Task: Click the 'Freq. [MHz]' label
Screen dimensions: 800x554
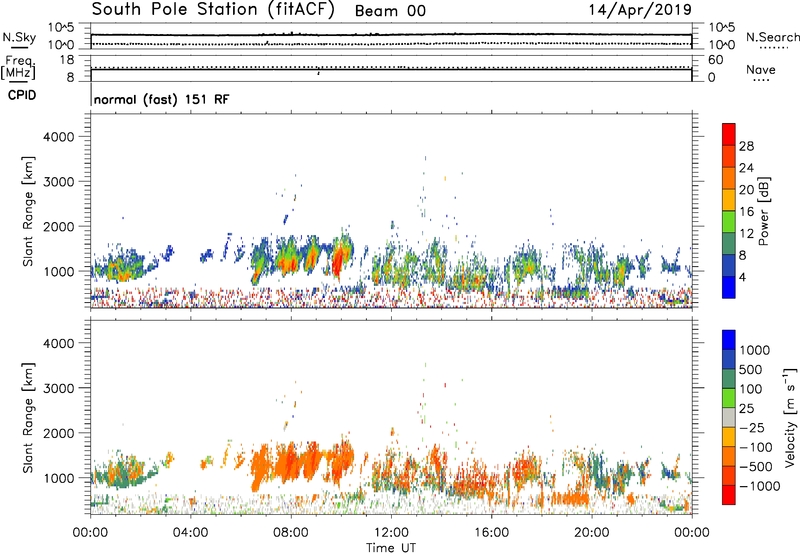Action: (19, 67)
